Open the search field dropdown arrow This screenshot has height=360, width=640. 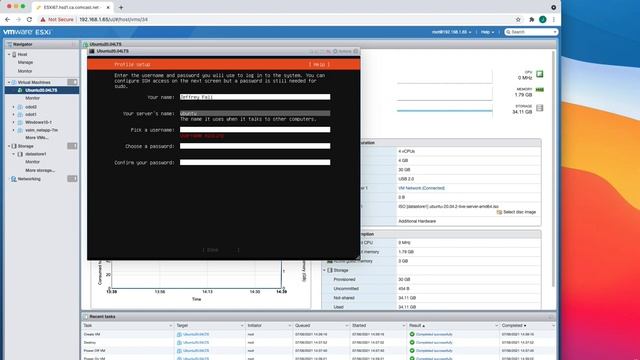555,32
